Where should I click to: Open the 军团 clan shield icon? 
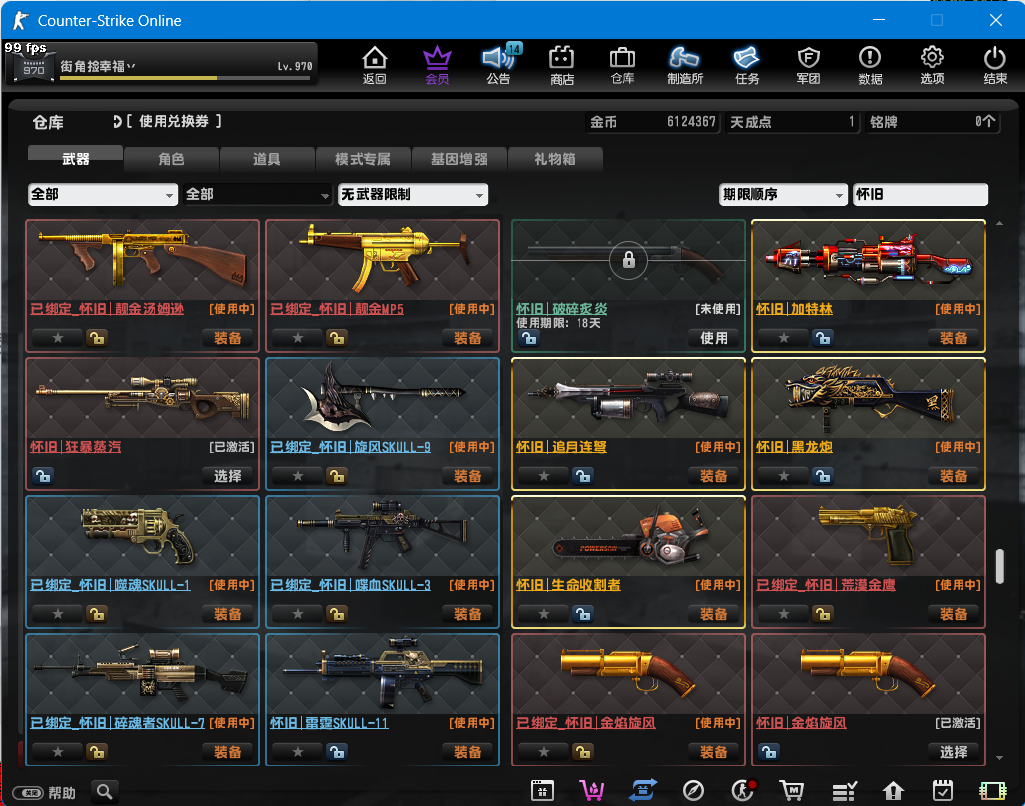pyautogui.click(x=809, y=65)
